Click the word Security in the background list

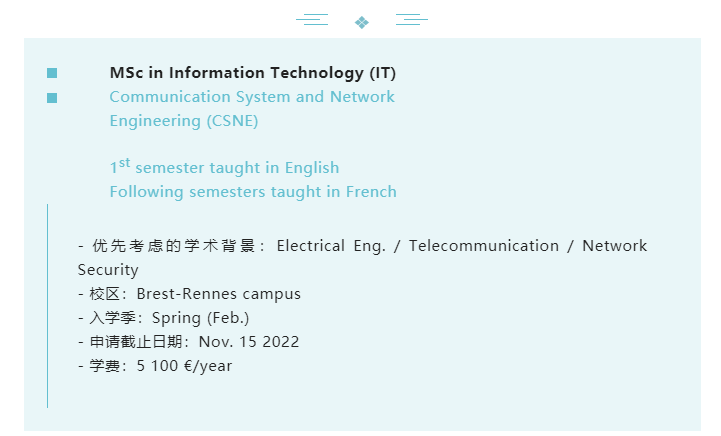pos(108,270)
